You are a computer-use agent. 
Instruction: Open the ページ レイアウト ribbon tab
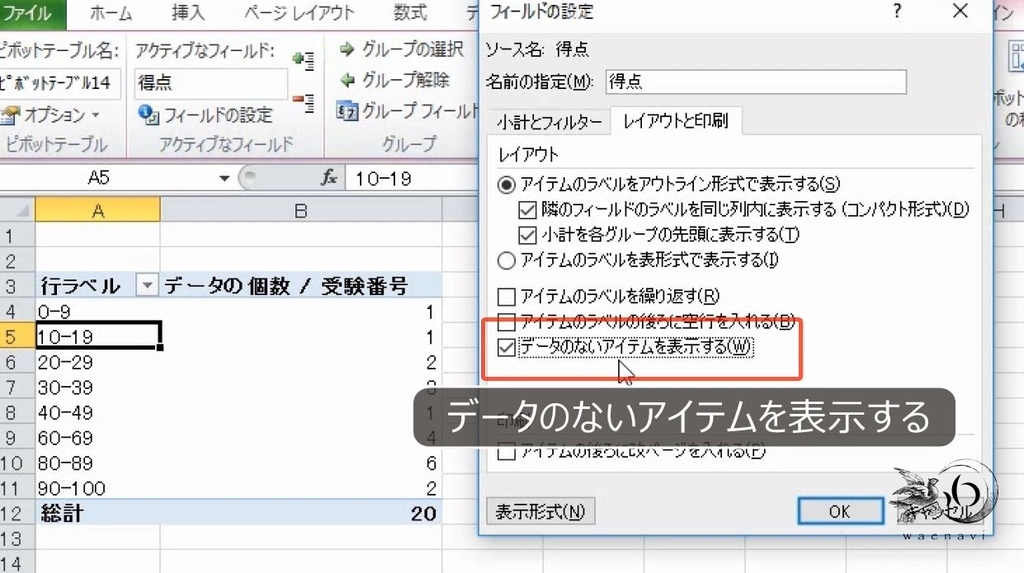(299, 13)
